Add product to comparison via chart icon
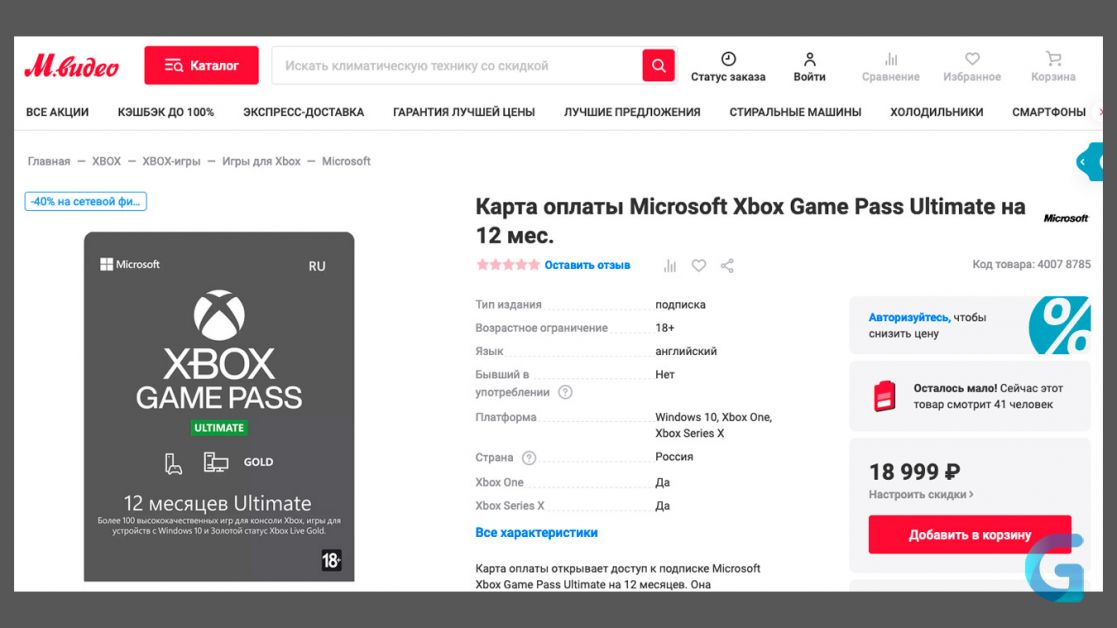 (670, 266)
